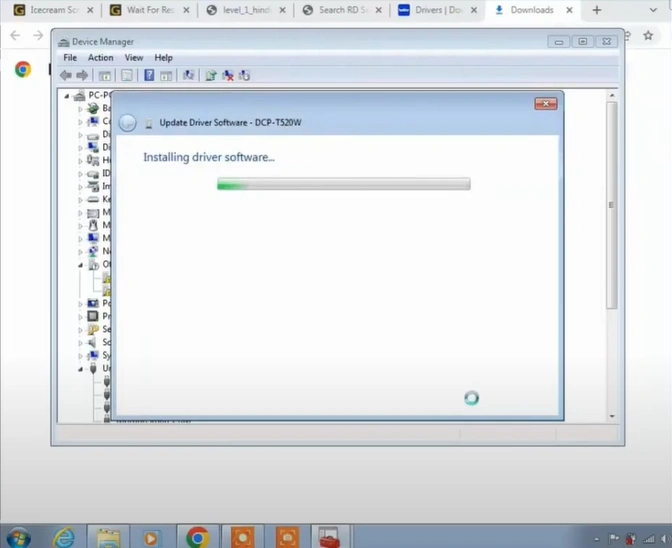Close the Update Driver Software dialog

click(545, 103)
